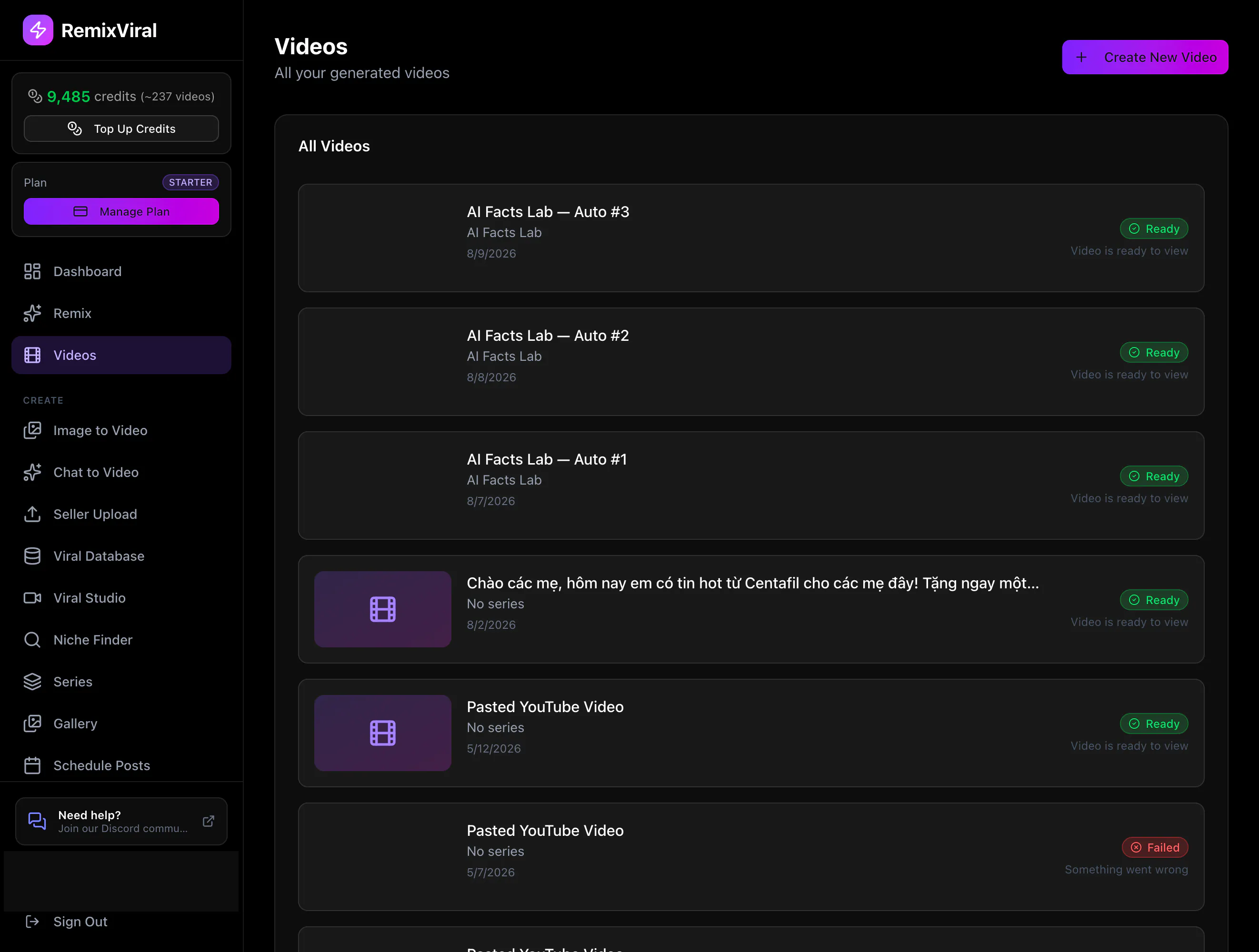
Task: Click the credits coin icon beside 9,485
Action: point(35,96)
